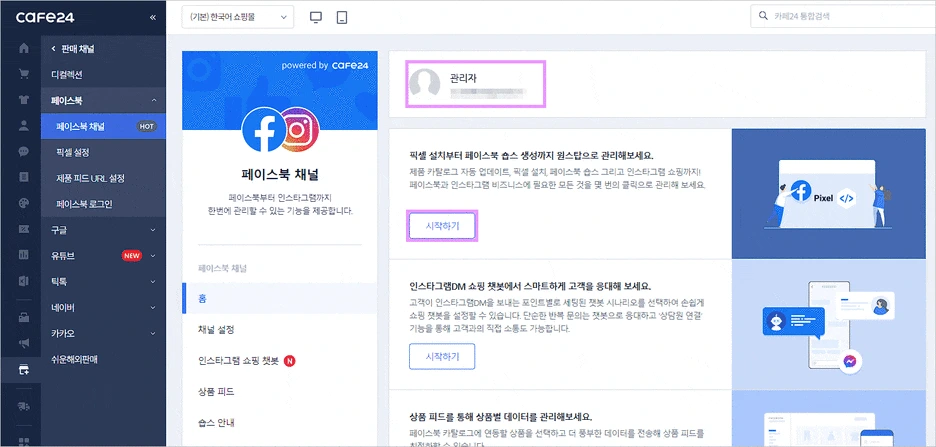Image resolution: width=936 pixels, height=447 pixels.
Task: Open the active sales channel icon
Action: pyautogui.click(x=24, y=370)
